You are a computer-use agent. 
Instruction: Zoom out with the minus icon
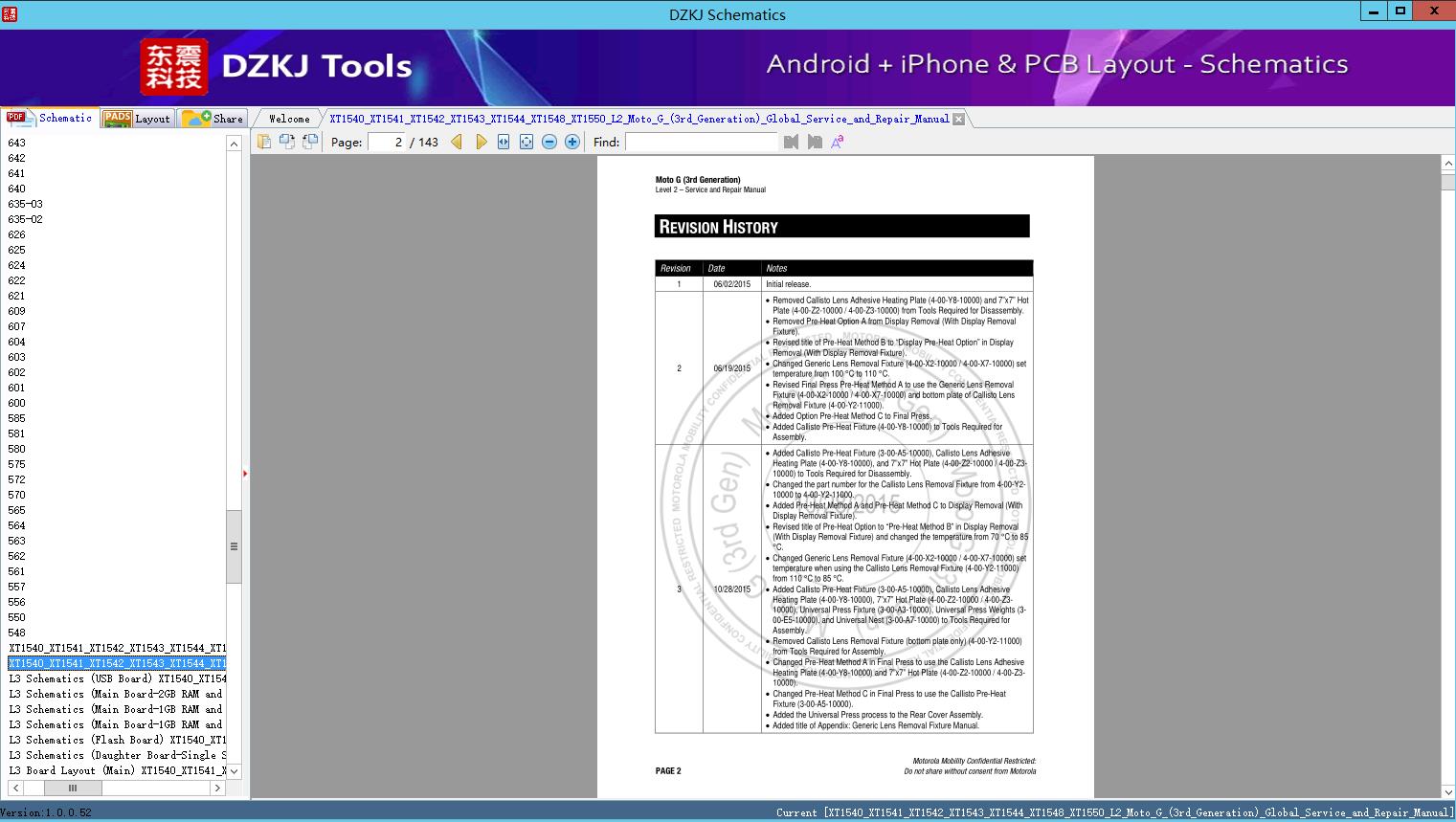[x=549, y=142]
